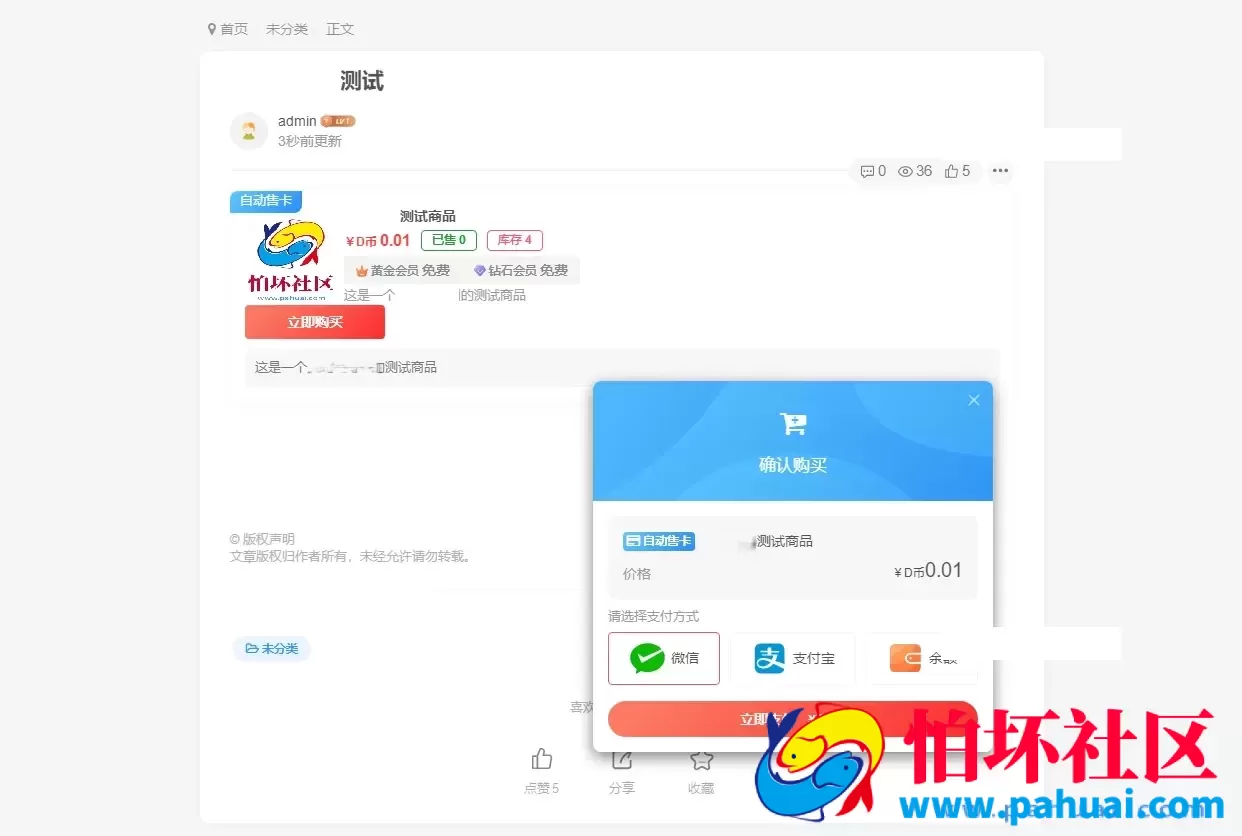Click the shopping cart icon in dialog
Viewport: 1242px width, 836px height.
(x=793, y=424)
